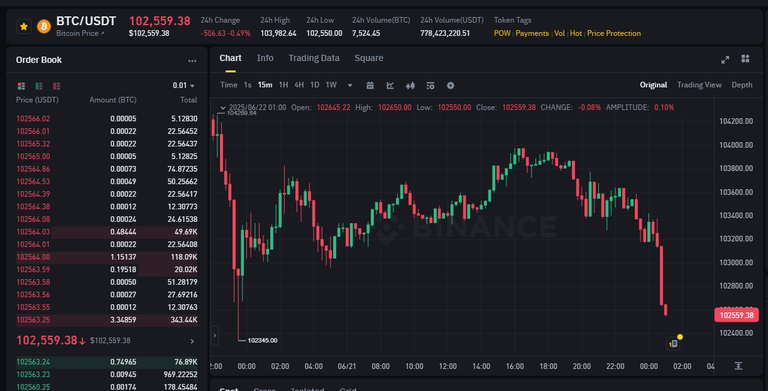Open the more intervals dropdown arrow
The height and width of the screenshot is (391, 768).
pyautogui.click(x=350, y=85)
